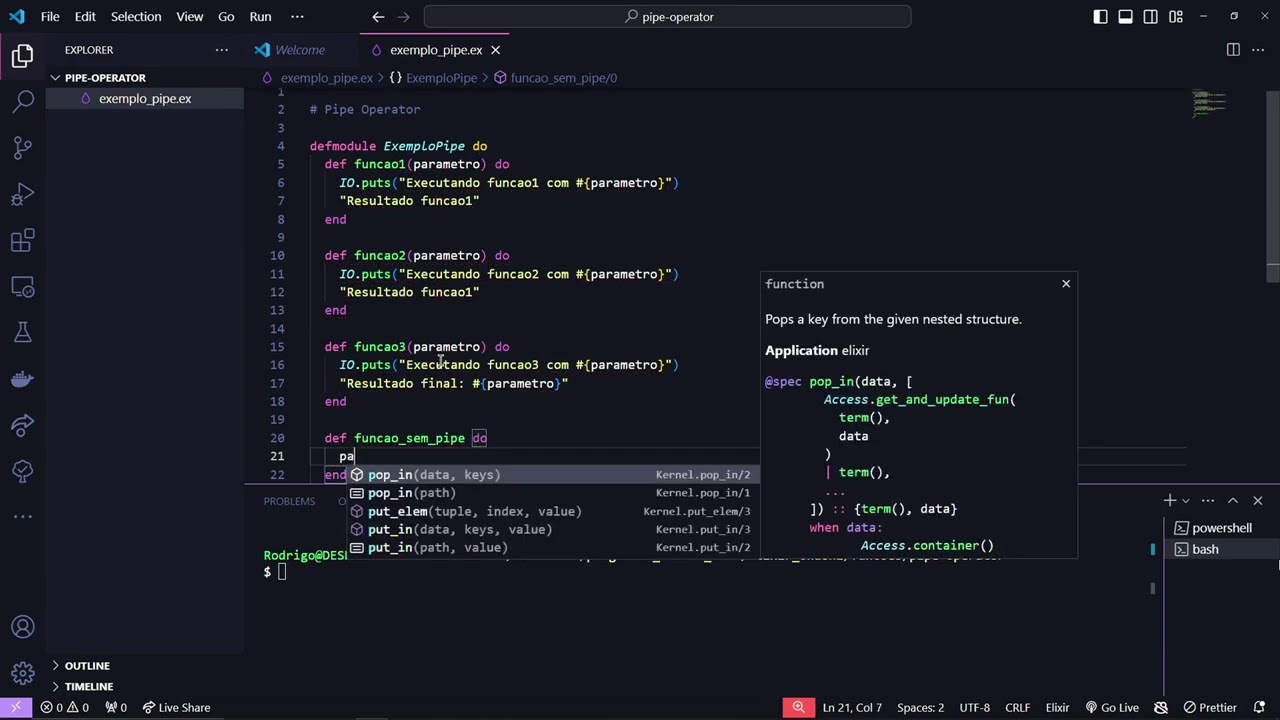The height and width of the screenshot is (720, 1280).
Task: Open the Manage gear menu
Action: tap(23, 673)
